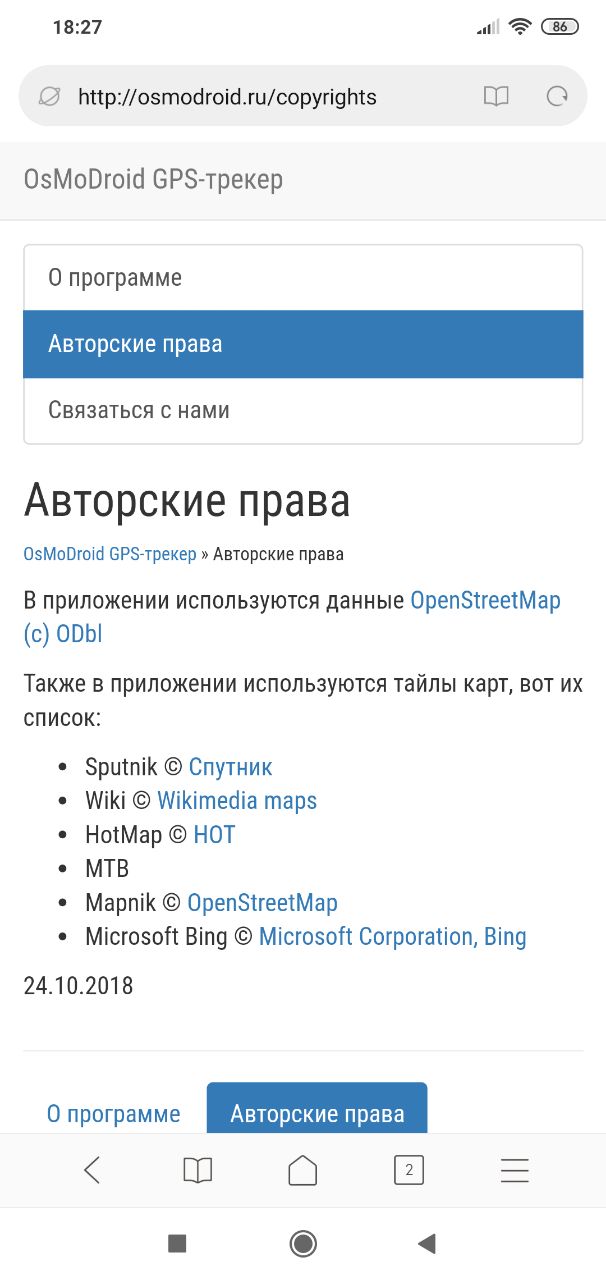Open the browser hamburger menu
Image resolution: width=606 pixels, height=1280 pixels.
pyautogui.click(x=514, y=1170)
